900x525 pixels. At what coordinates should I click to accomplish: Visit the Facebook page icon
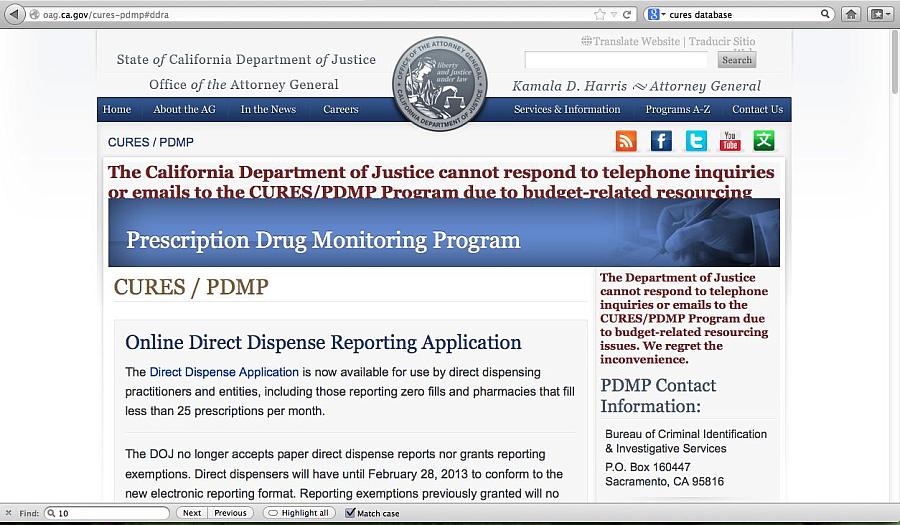click(x=661, y=141)
